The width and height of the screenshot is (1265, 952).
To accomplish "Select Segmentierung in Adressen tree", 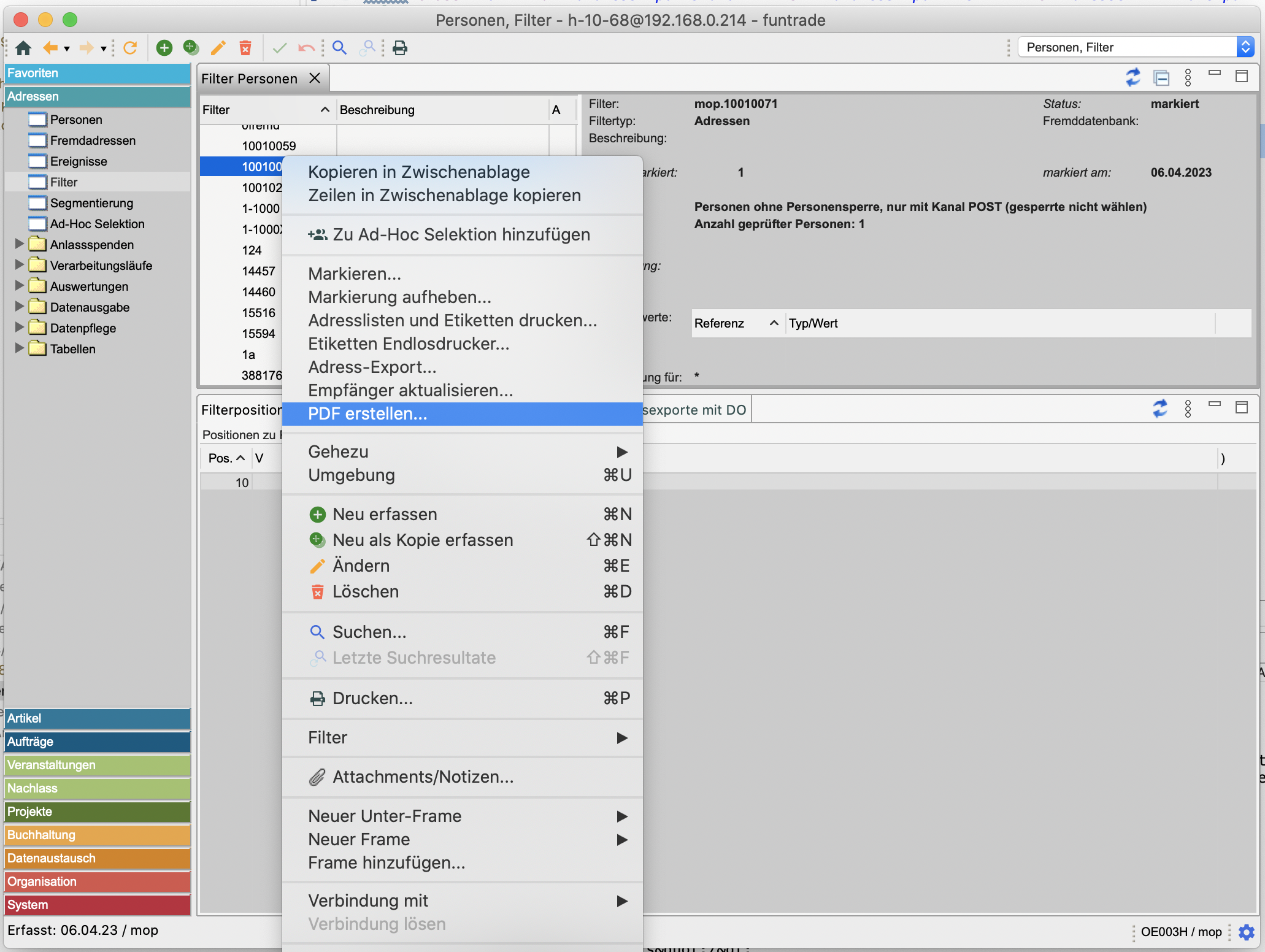I will coord(91,203).
